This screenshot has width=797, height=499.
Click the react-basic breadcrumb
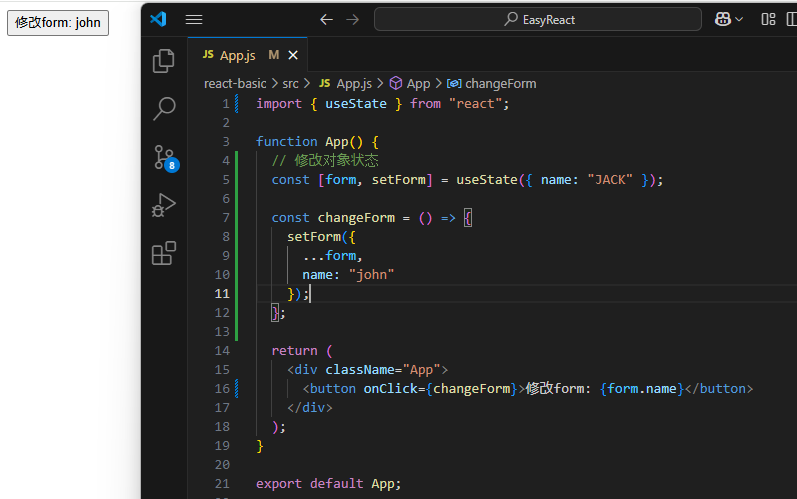click(x=235, y=84)
